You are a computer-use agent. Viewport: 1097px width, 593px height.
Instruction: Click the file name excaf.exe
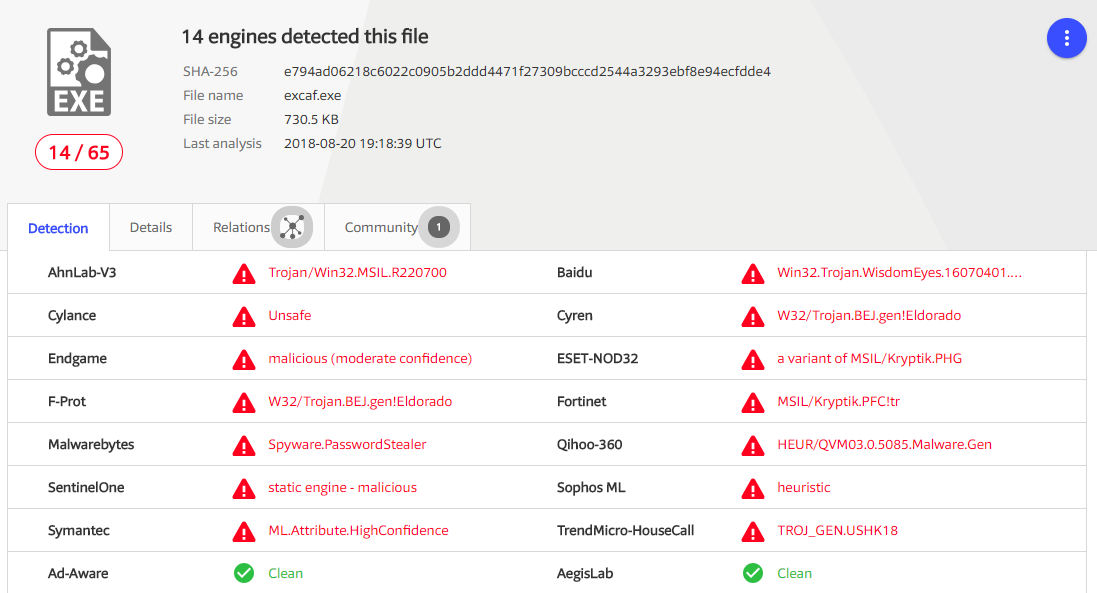312,95
